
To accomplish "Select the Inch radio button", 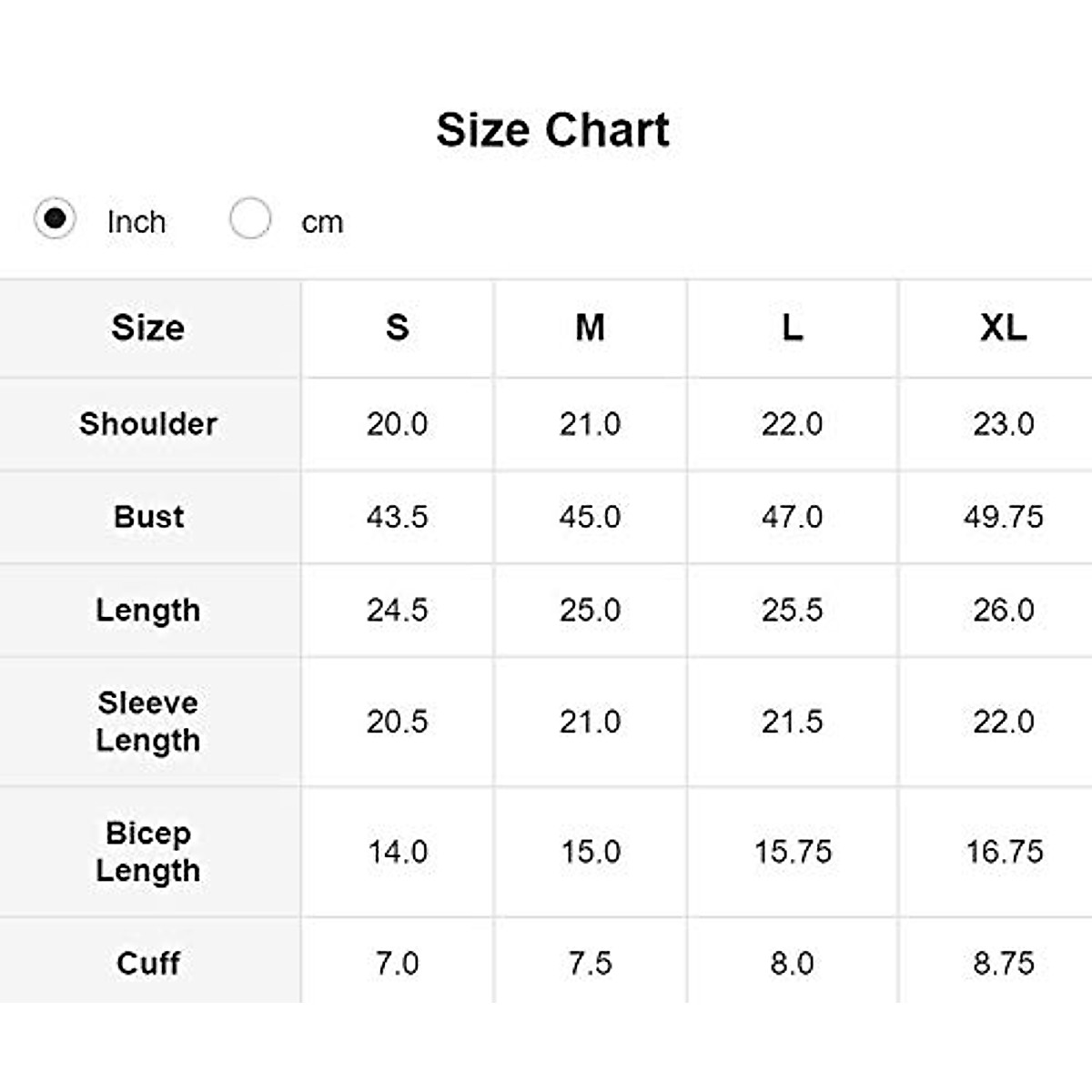I will coord(55,219).
